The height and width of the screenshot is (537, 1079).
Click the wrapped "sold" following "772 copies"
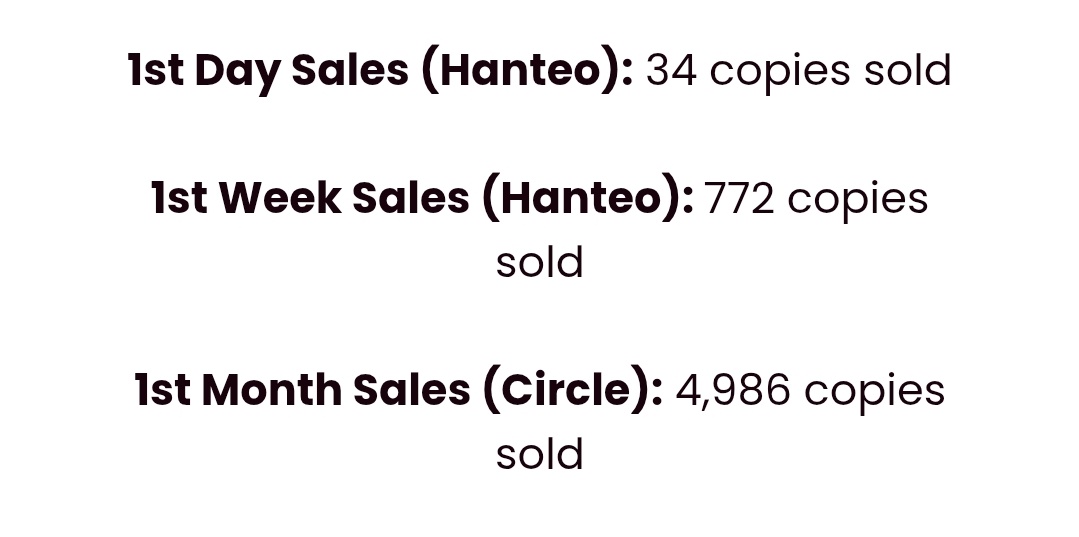tap(540, 262)
